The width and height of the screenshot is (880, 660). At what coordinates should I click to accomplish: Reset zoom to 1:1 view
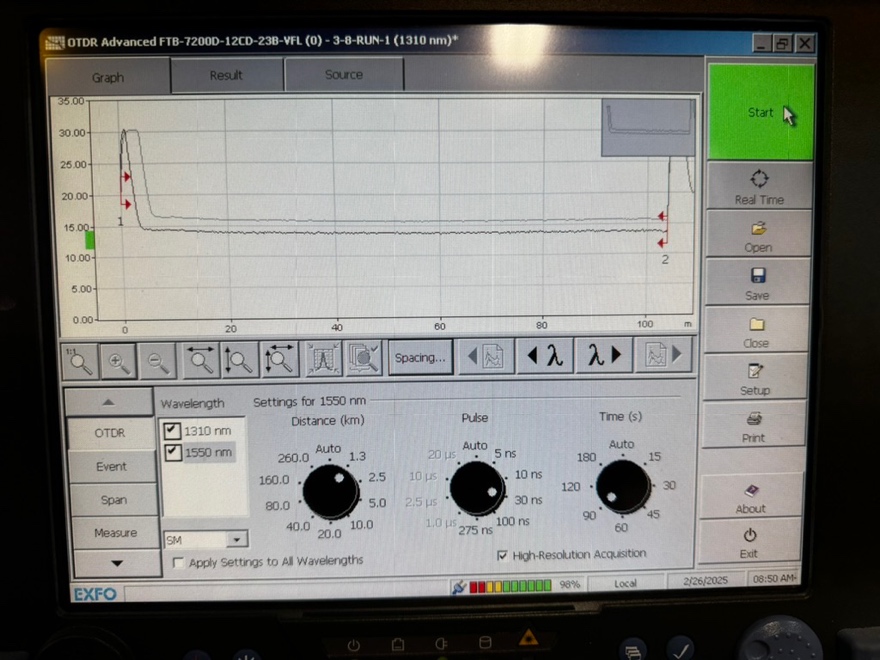pos(81,360)
